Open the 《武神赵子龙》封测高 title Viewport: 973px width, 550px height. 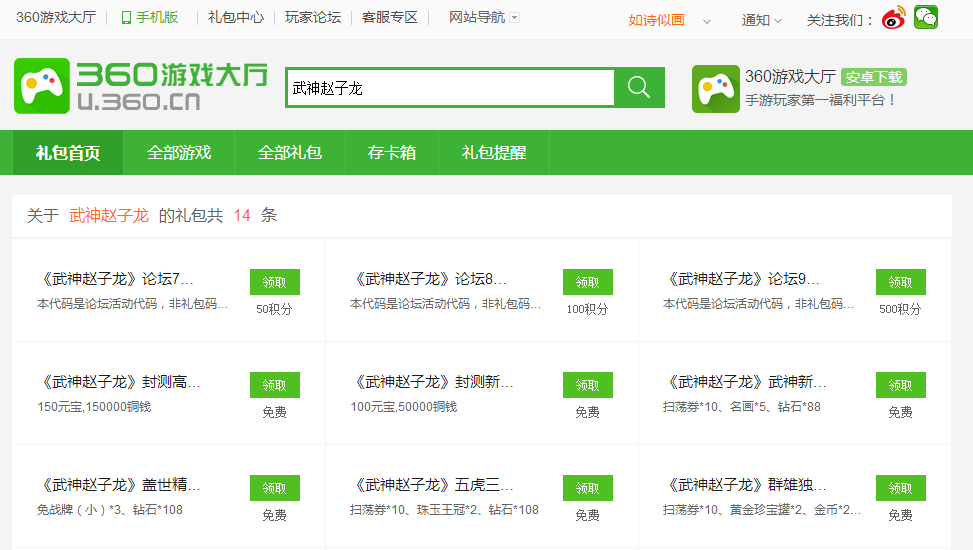(x=119, y=382)
